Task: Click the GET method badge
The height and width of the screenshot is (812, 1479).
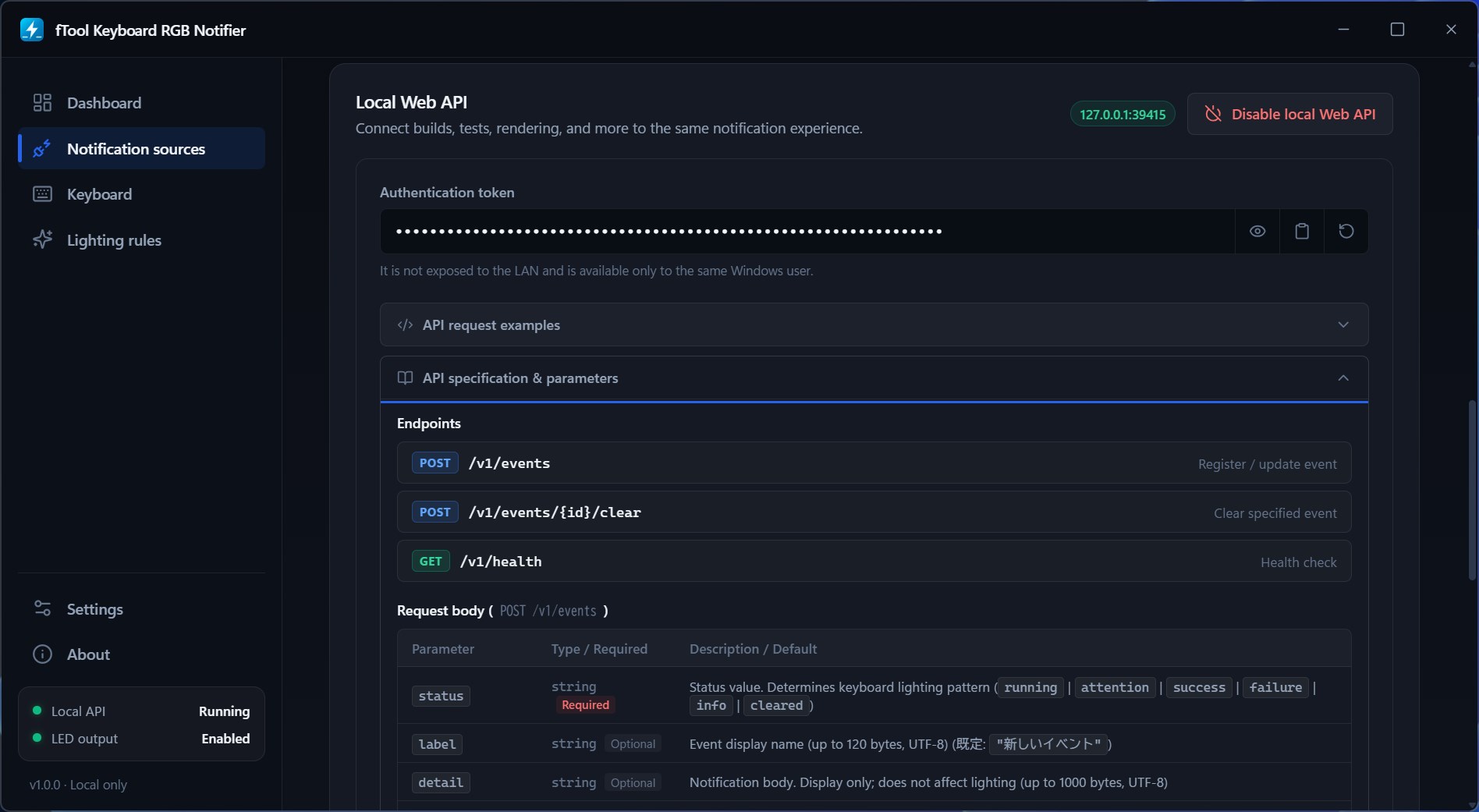Action: (431, 562)
